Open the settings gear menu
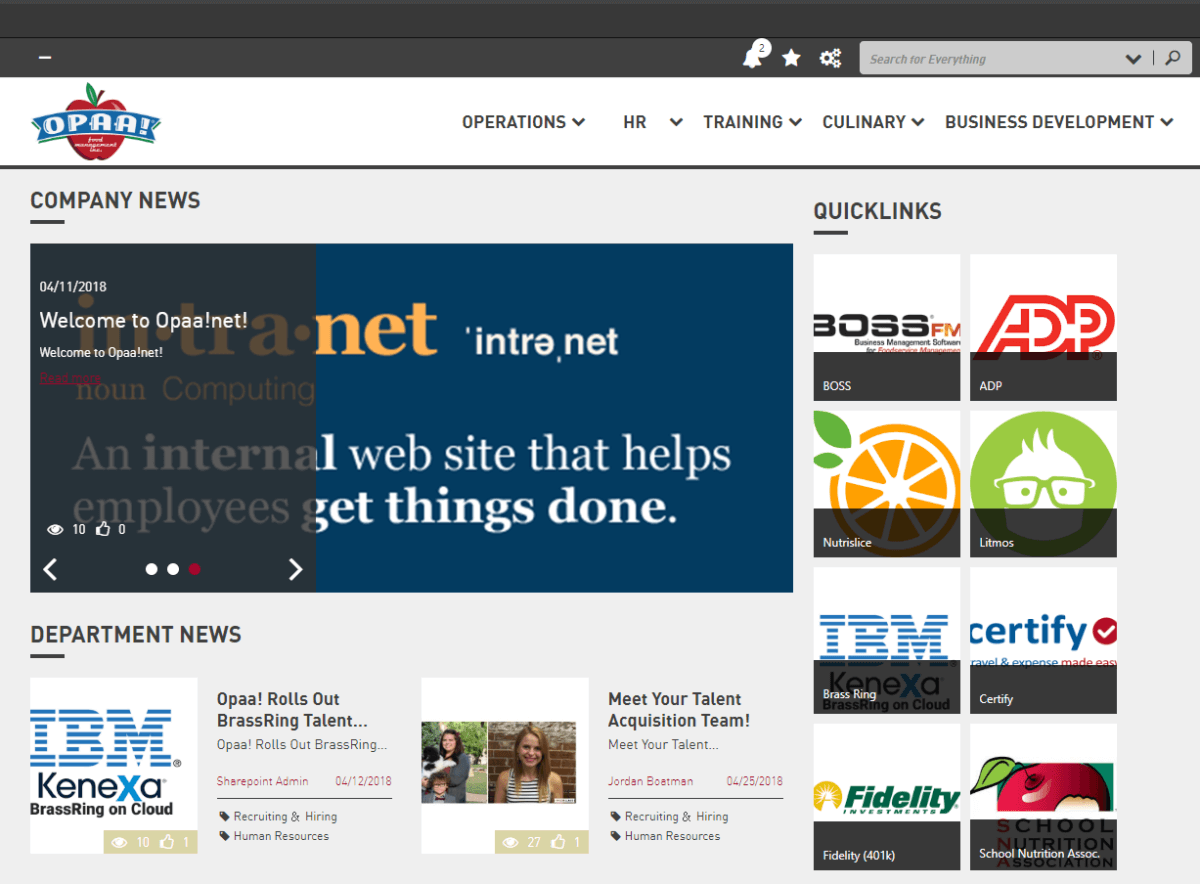Image resolution: width=1200 pixels, height=884 pixels. pyautogui.click(x=830, y=57)
